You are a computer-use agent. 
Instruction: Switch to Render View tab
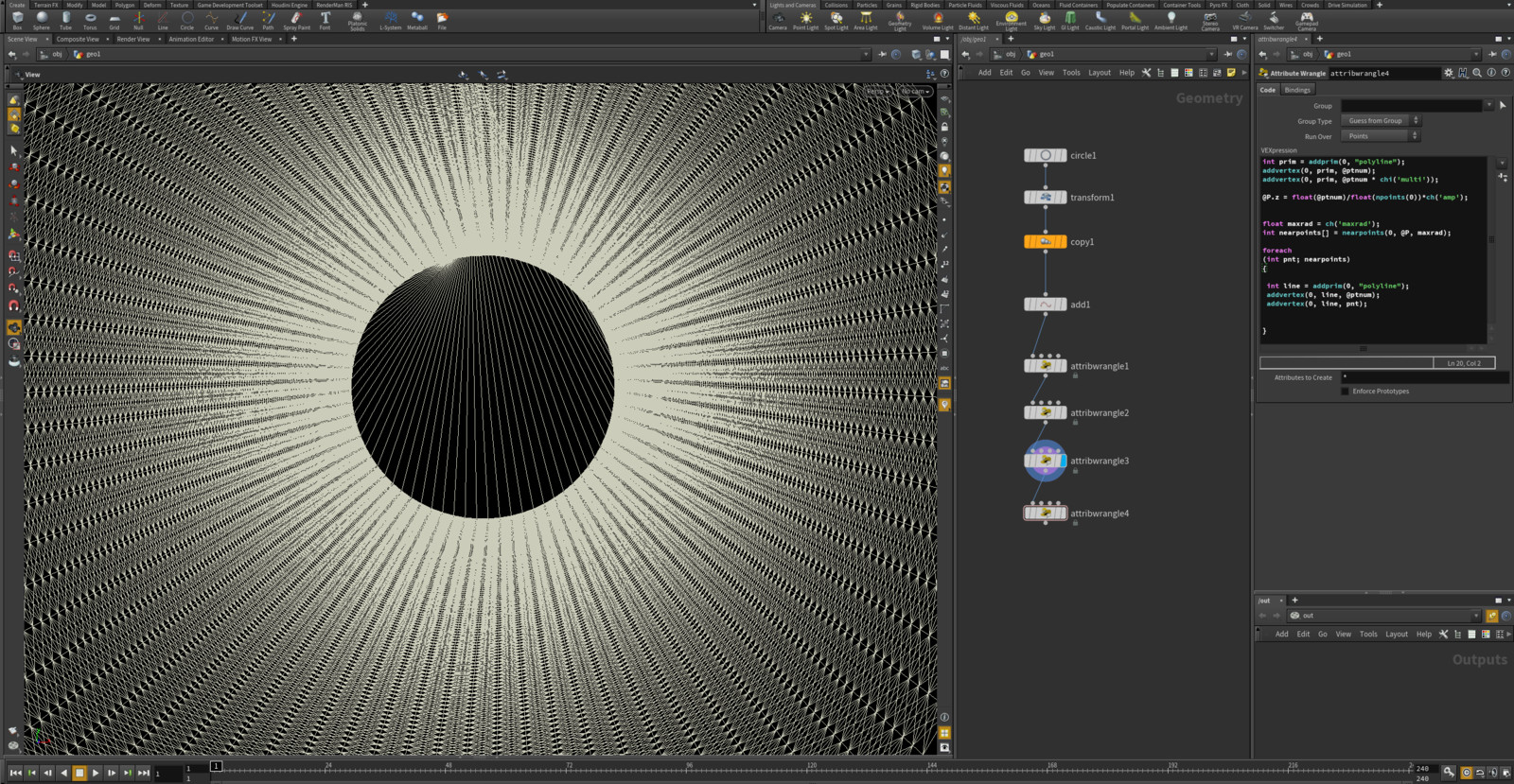[x=132, y=39]
